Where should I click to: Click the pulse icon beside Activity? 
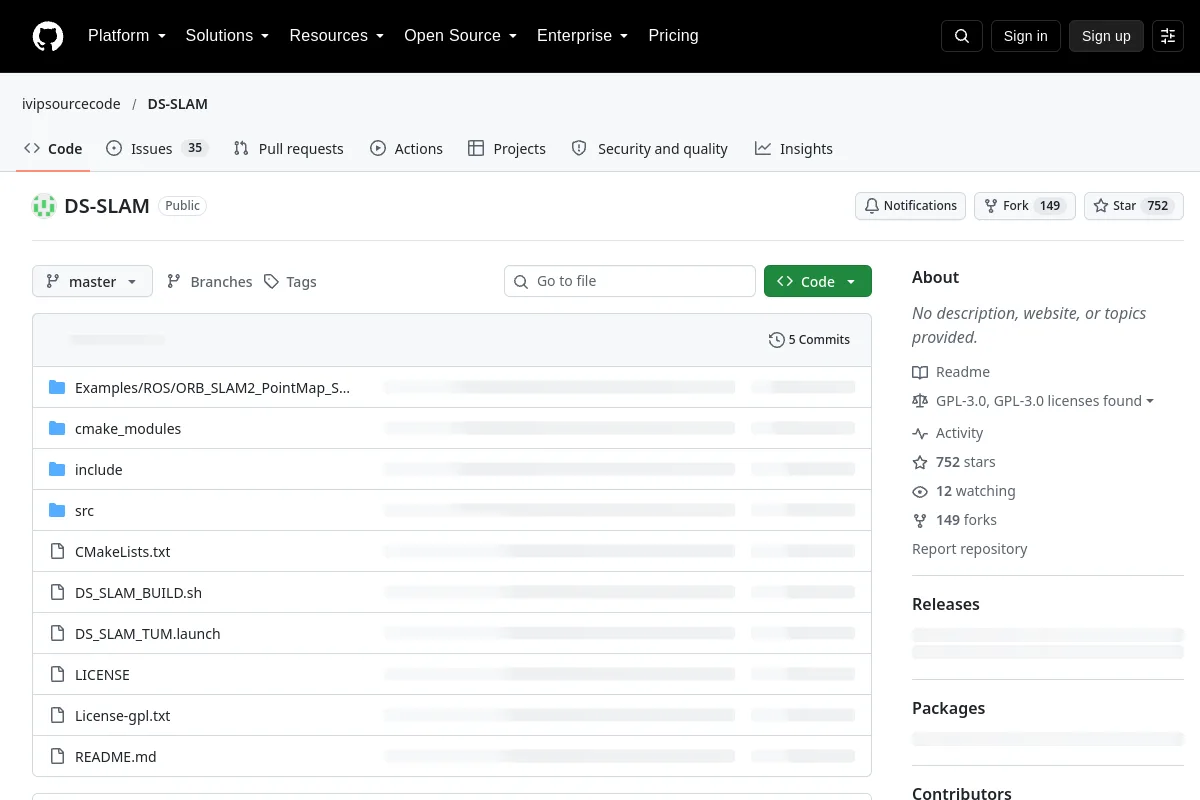pyautogui.click(x=920, y=433)
